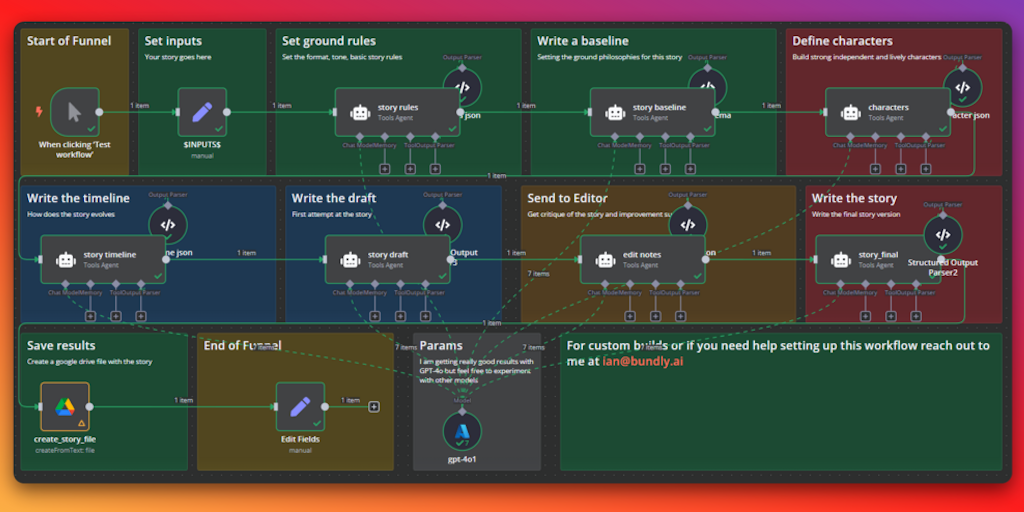Click output handle of $INPUTS$ node
This screenshot has width=1024, height=512.
pos(227,112)
